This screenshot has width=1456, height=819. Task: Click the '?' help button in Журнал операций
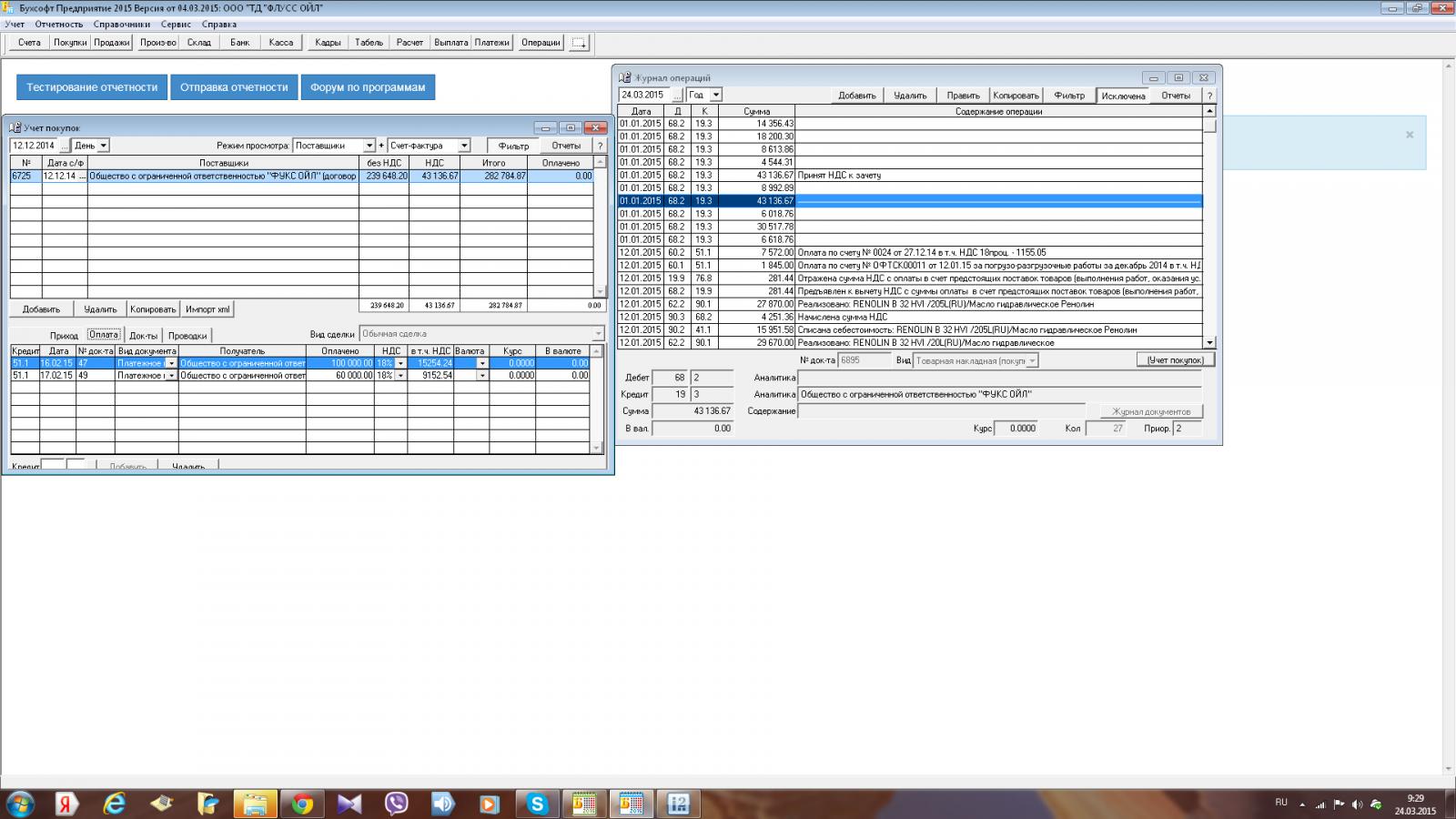tap(1209, 96)
